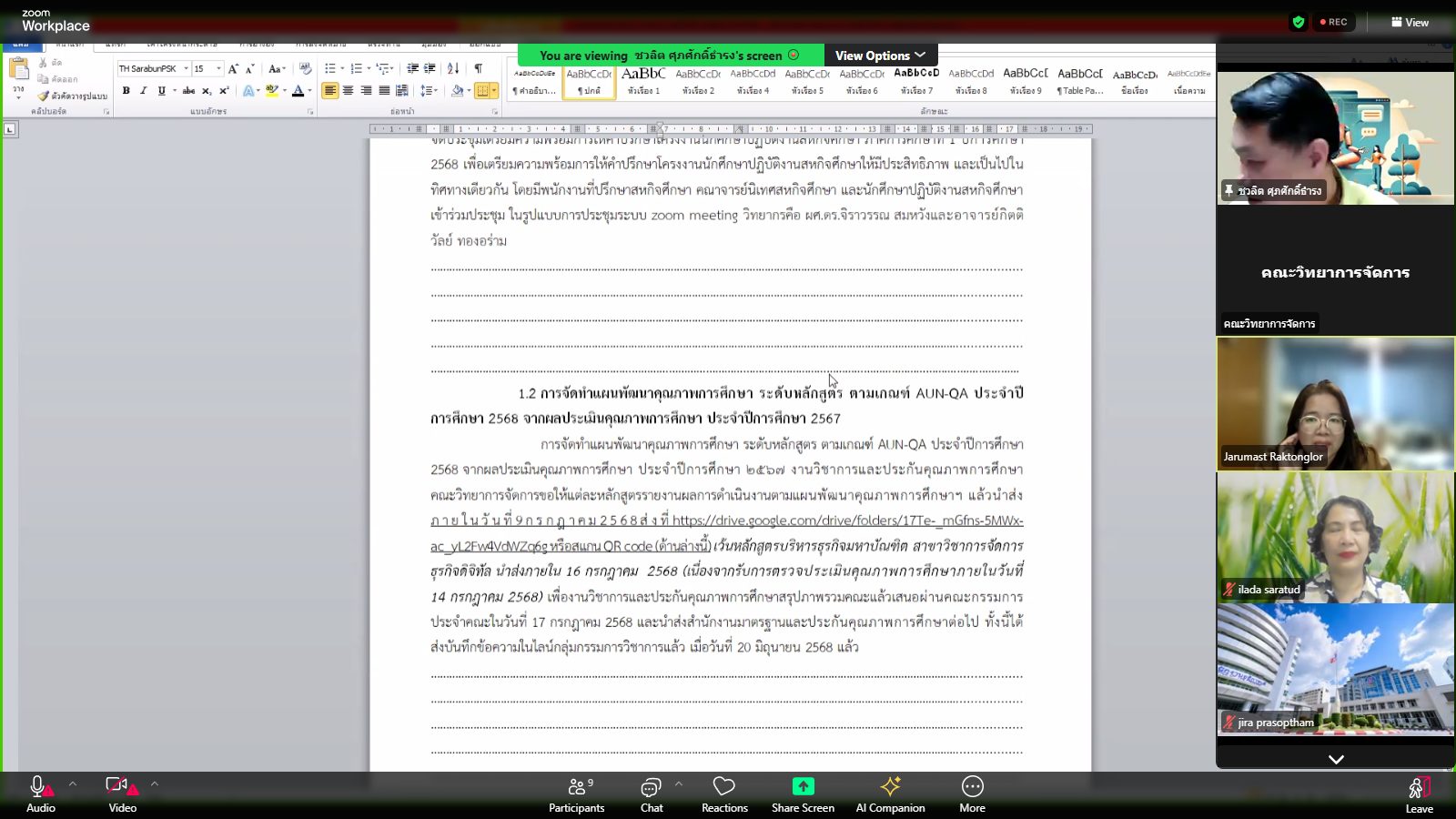Click the Sort A-Z icon
This screenshot has width=1456, height=819.
click(453, 68)
